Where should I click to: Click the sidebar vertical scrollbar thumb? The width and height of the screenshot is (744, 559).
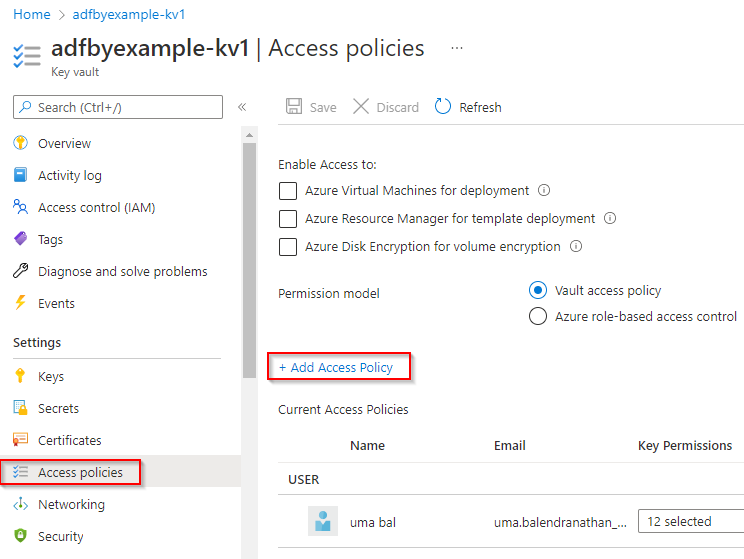[x=249, y=260]
